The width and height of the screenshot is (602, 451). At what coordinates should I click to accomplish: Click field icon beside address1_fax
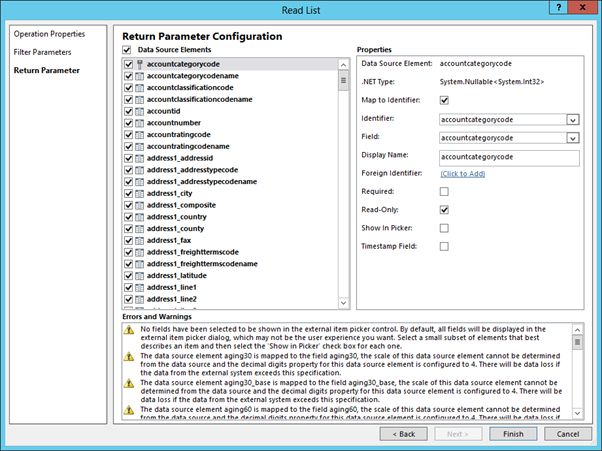pos(140,241)
